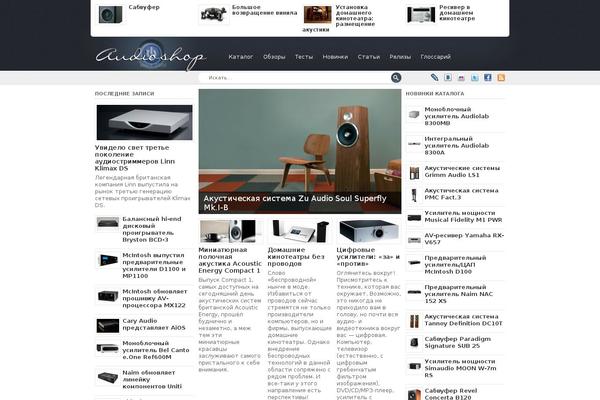Open article Цифровые усилители: «за» и «против»
The height and width of the screenshot is (400, 600).
point(368,256)
